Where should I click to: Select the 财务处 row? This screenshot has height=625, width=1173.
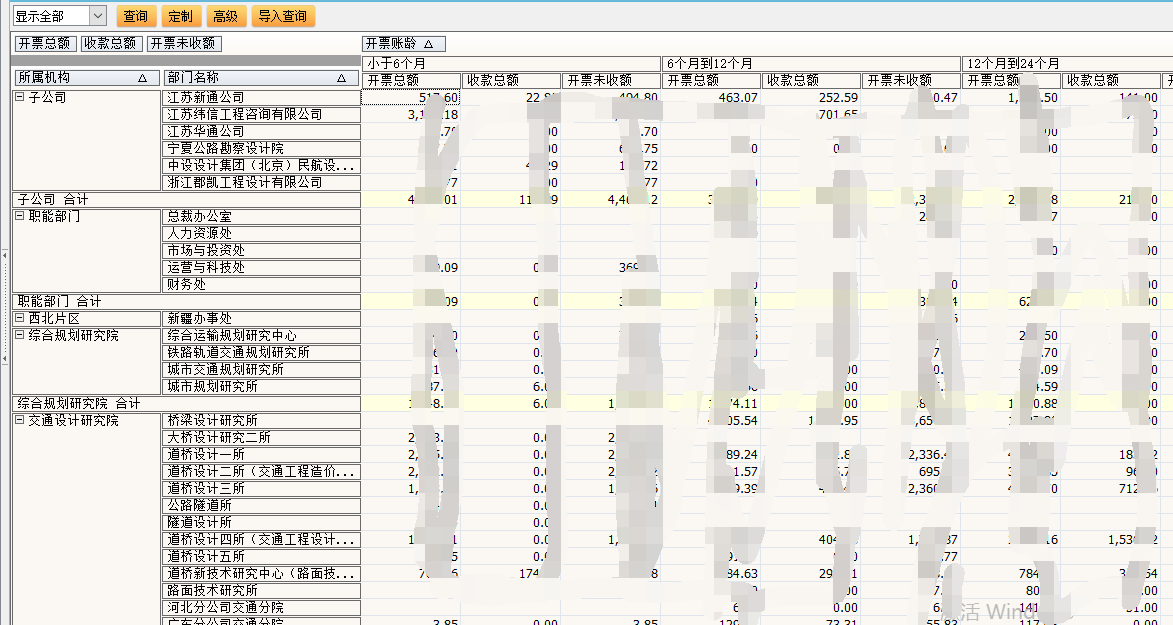click(261, 284)
